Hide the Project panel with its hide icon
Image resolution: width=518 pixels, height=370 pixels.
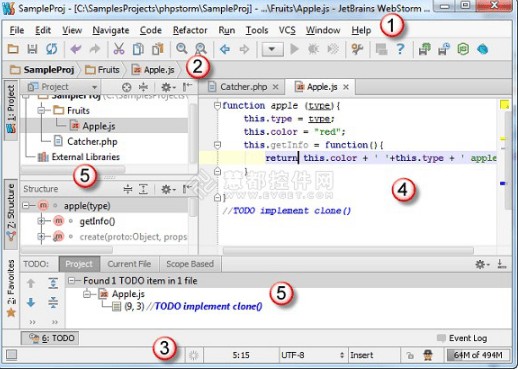coord(188,87)
